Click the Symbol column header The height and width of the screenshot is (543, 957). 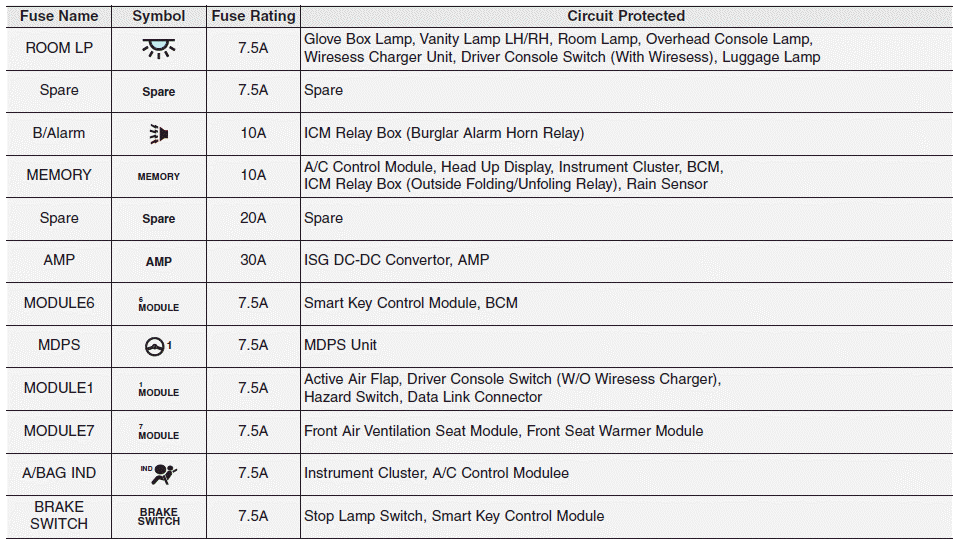point(158,16)
